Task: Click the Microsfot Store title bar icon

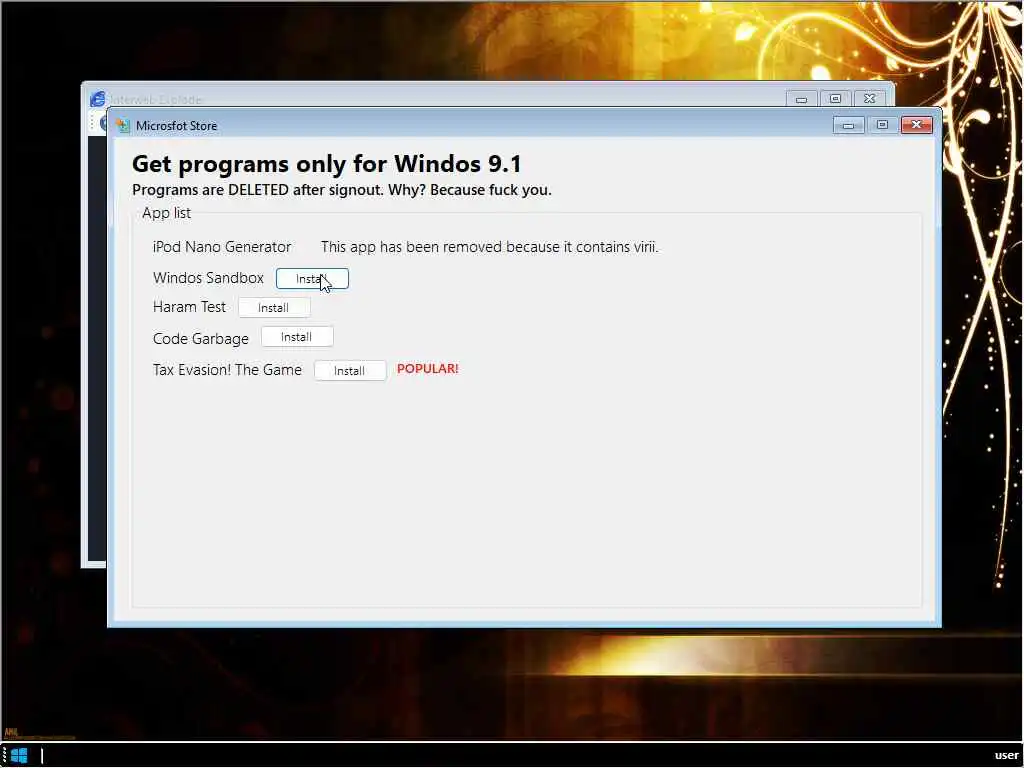Action: pos(123,126)
